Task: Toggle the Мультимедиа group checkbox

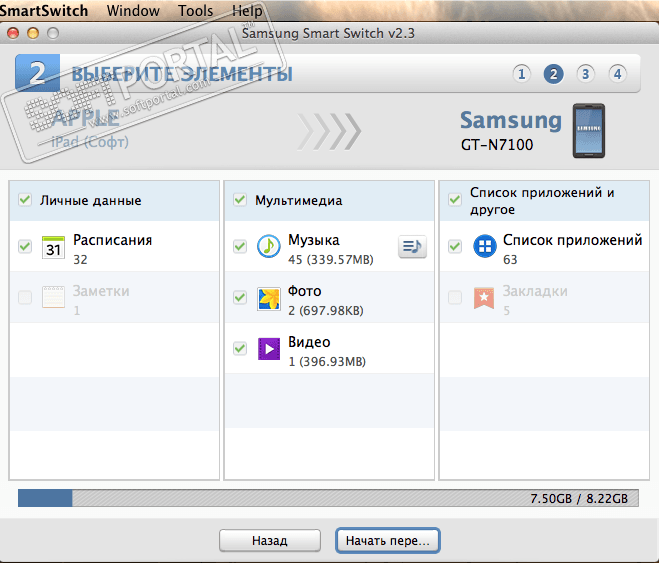Action: 240,200
